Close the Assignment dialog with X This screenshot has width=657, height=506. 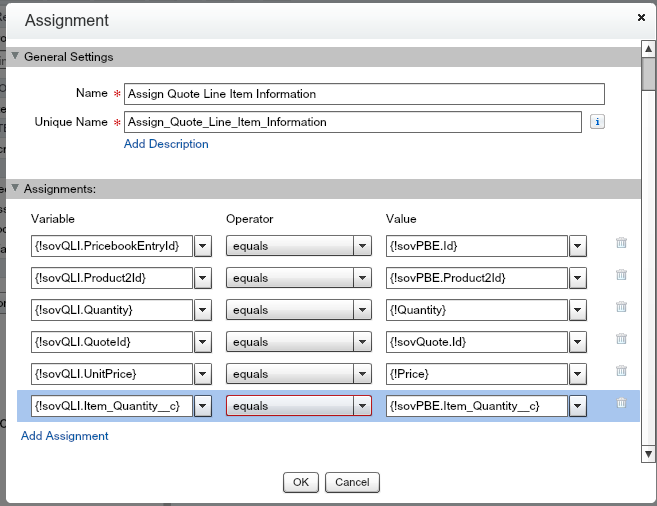641,18
